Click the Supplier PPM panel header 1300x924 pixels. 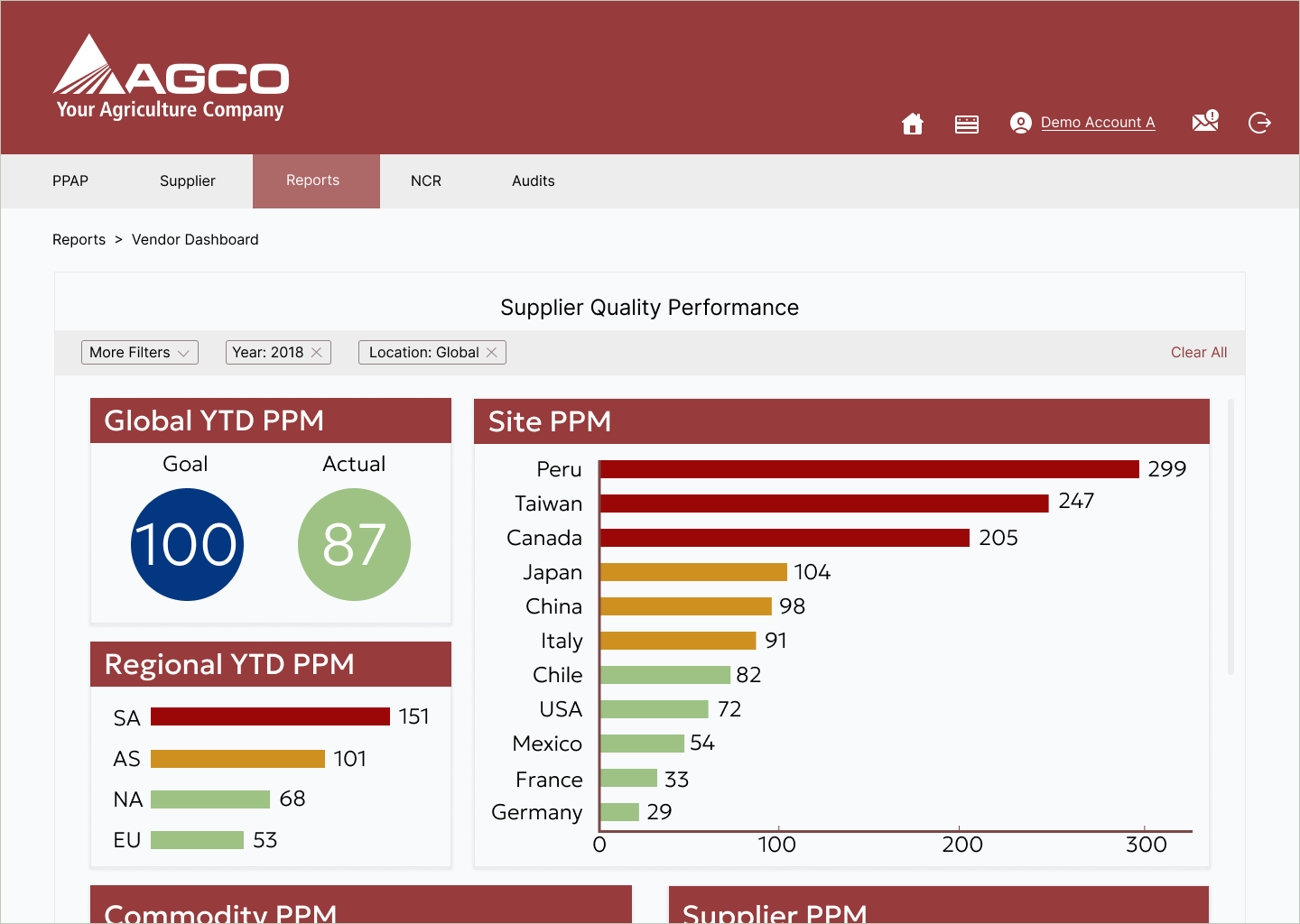tap(939, 905)
